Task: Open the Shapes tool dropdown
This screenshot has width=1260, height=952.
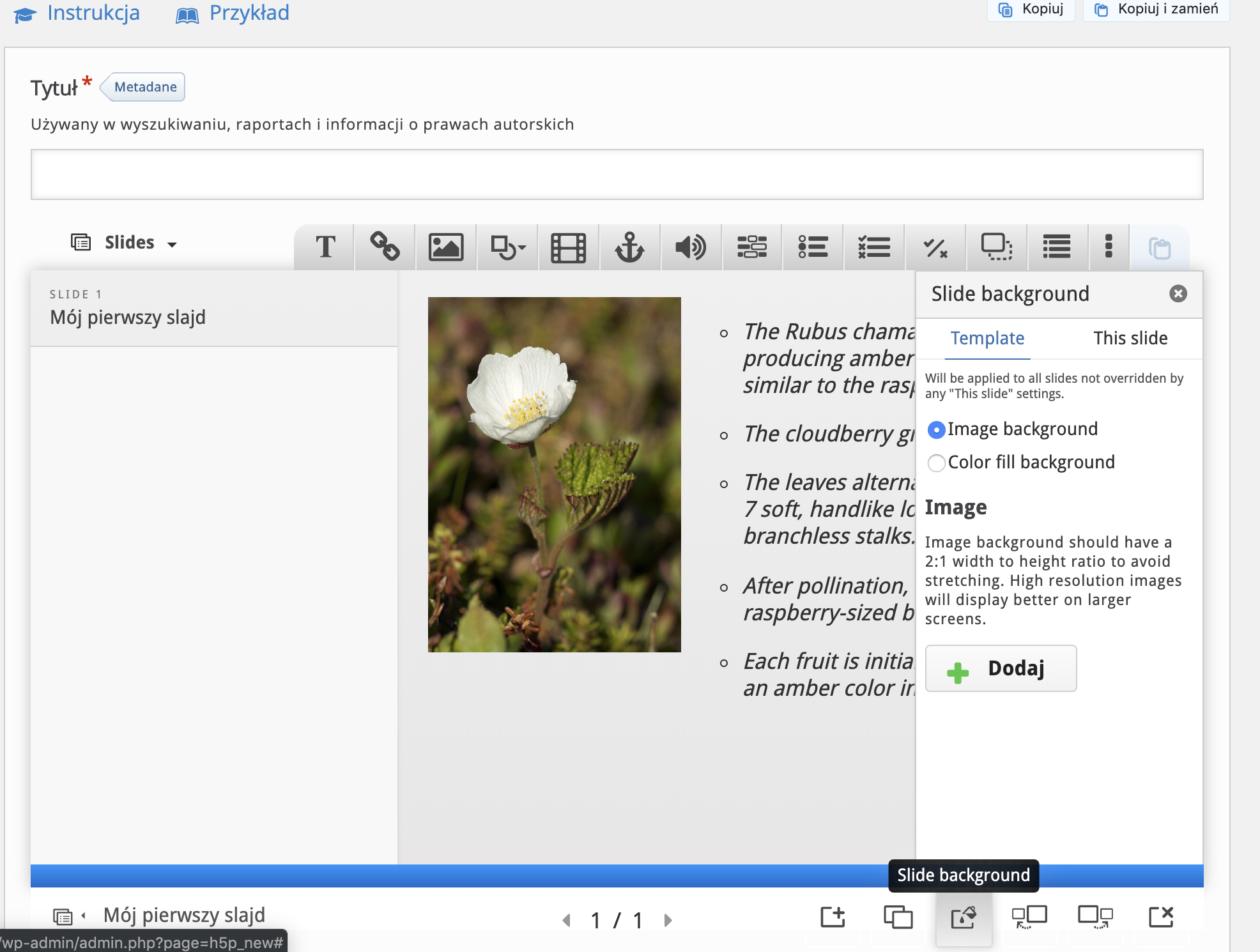Action: click(507, 247)
